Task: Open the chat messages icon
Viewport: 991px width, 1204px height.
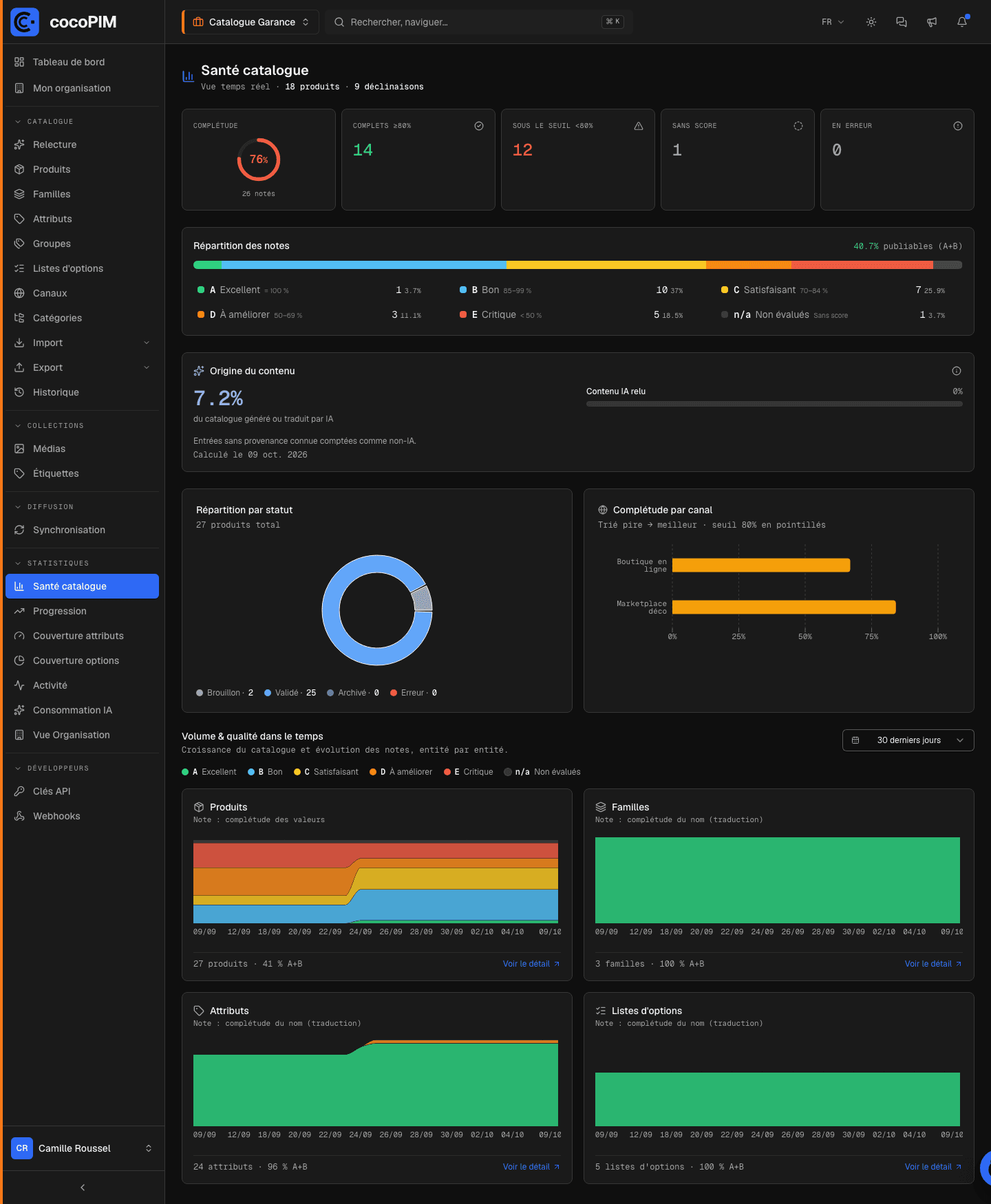Action: tap(902, 22)
